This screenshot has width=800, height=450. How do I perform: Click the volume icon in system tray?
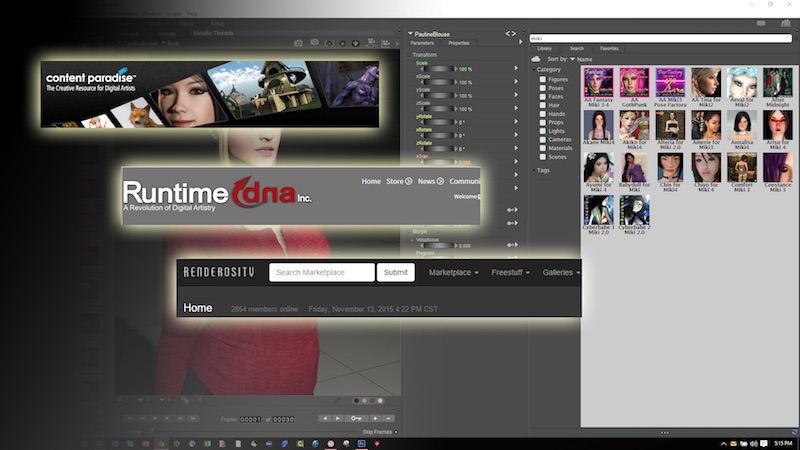pyautogui.click(x=754, y=444)
